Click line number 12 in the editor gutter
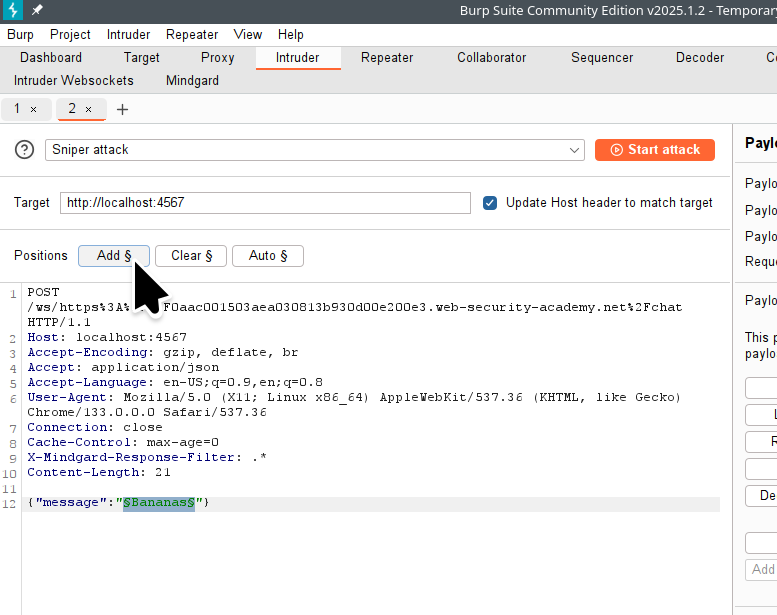The image size is (777, 615). tap(9, 504)
